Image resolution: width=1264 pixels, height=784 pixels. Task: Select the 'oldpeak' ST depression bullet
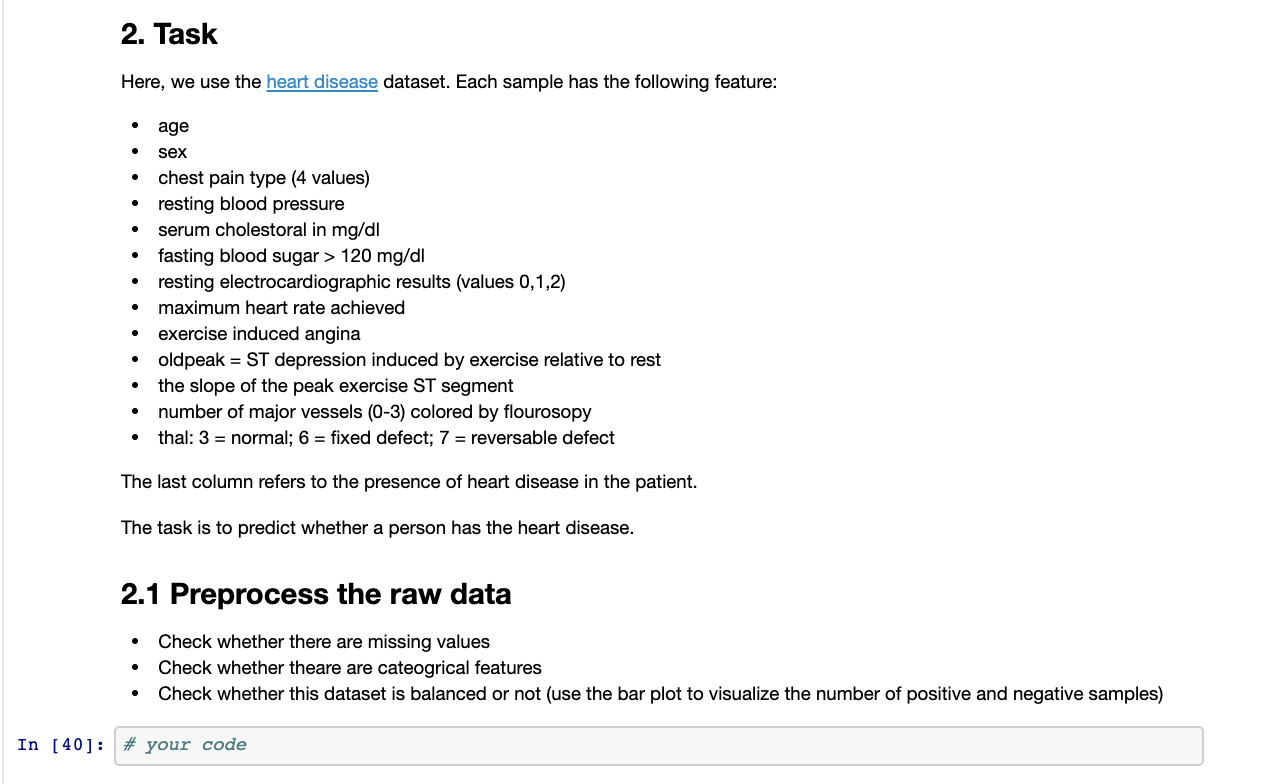point(409,359)
